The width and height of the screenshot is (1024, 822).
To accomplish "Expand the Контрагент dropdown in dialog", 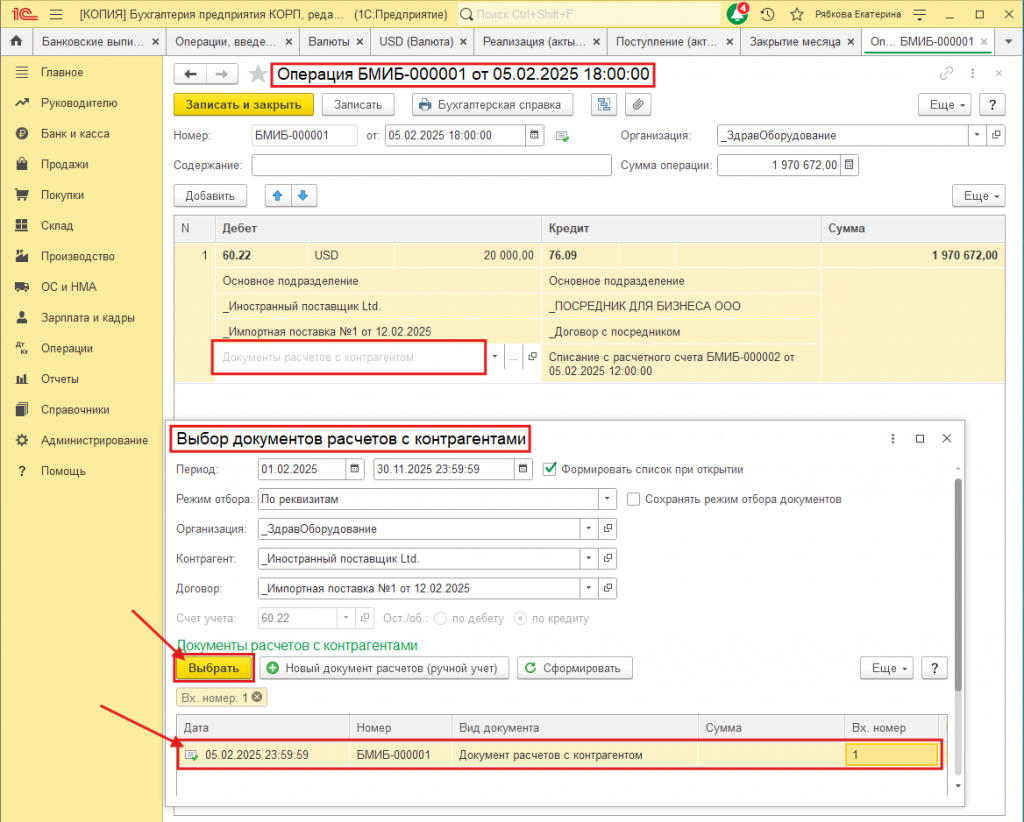I will coord(589,559).
